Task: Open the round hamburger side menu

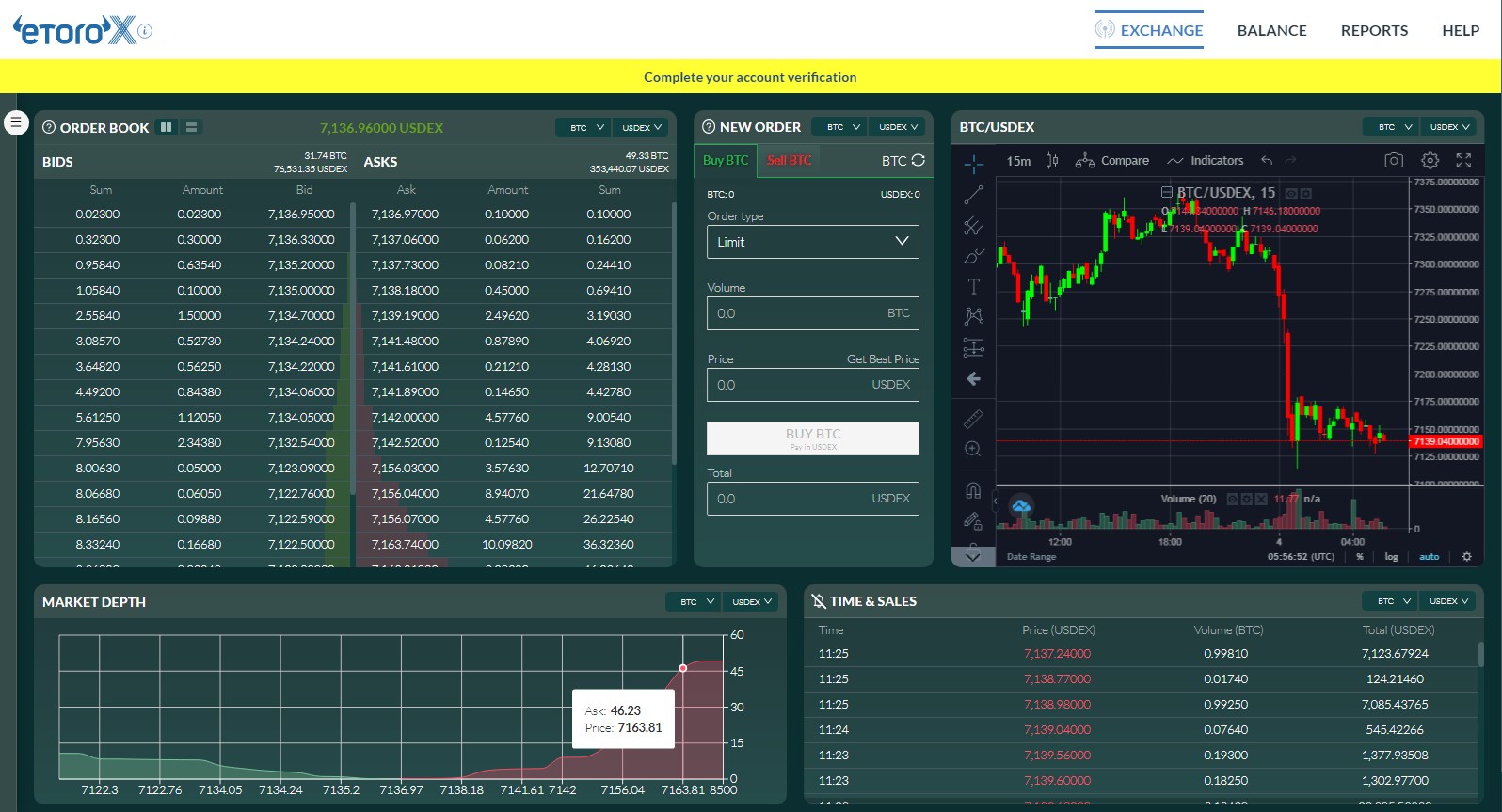Action: pos(16,122)
